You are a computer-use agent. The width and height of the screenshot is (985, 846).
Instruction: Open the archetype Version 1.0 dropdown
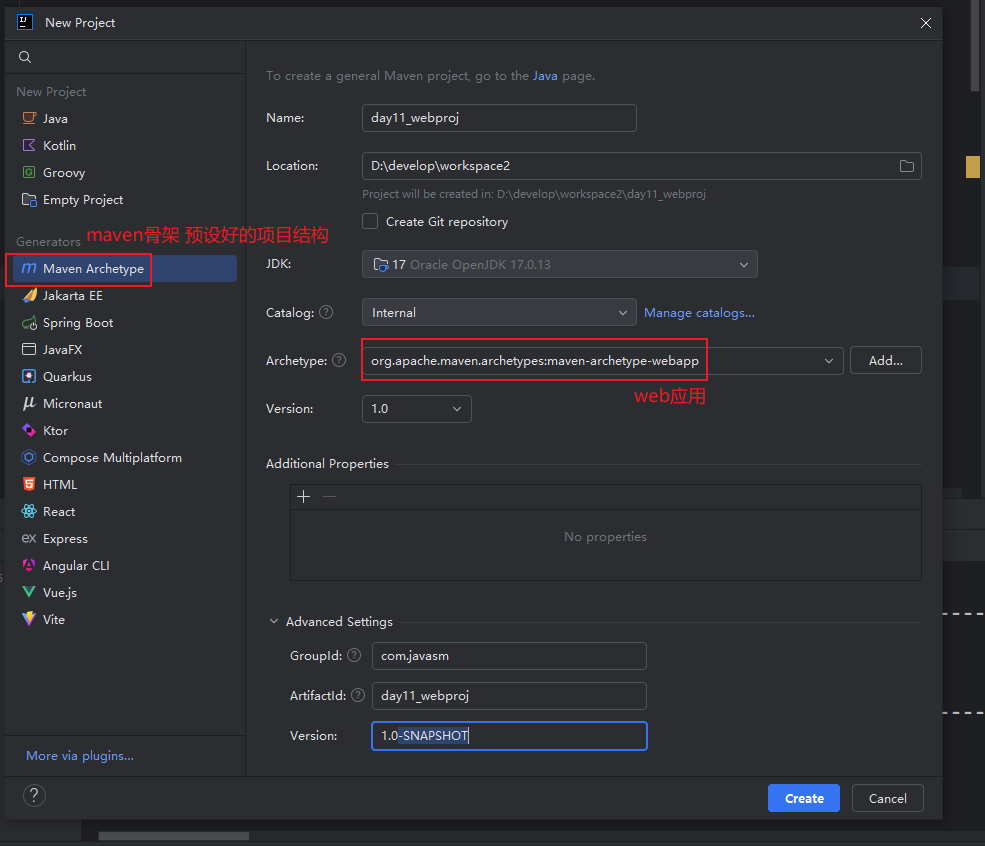416,409
